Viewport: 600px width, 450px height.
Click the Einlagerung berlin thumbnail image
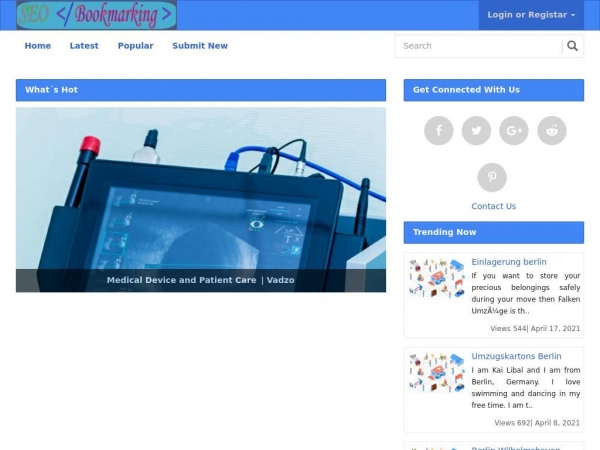(x=437, y=278)
